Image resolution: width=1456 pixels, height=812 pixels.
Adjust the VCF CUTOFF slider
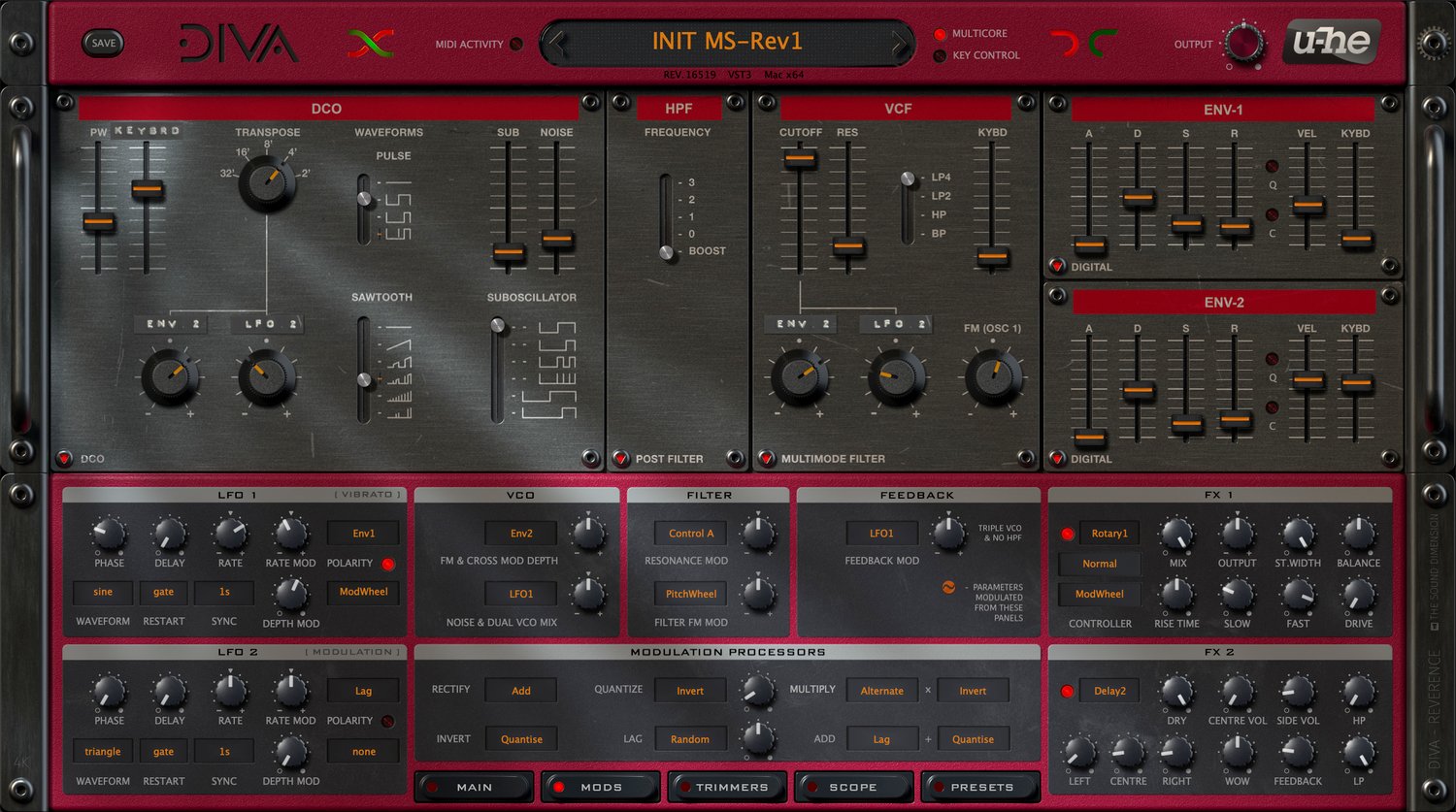(x=799, y=158)
